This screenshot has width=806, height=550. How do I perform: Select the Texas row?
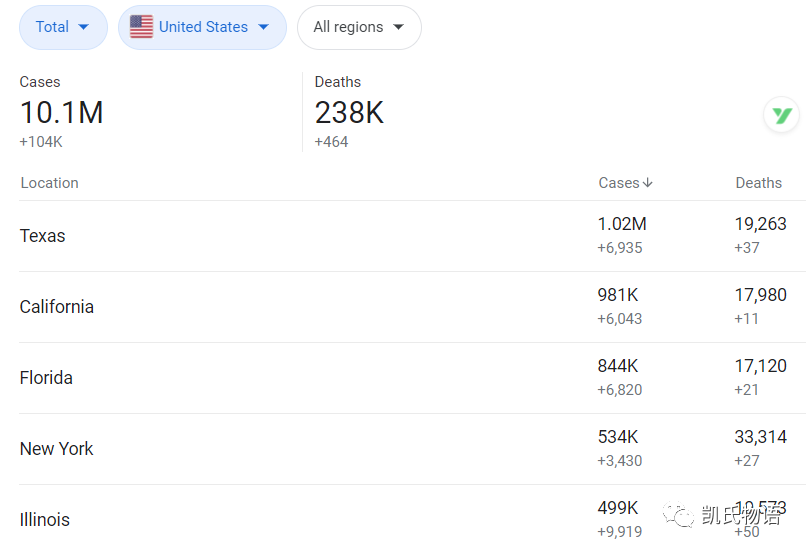pos(412,236)
